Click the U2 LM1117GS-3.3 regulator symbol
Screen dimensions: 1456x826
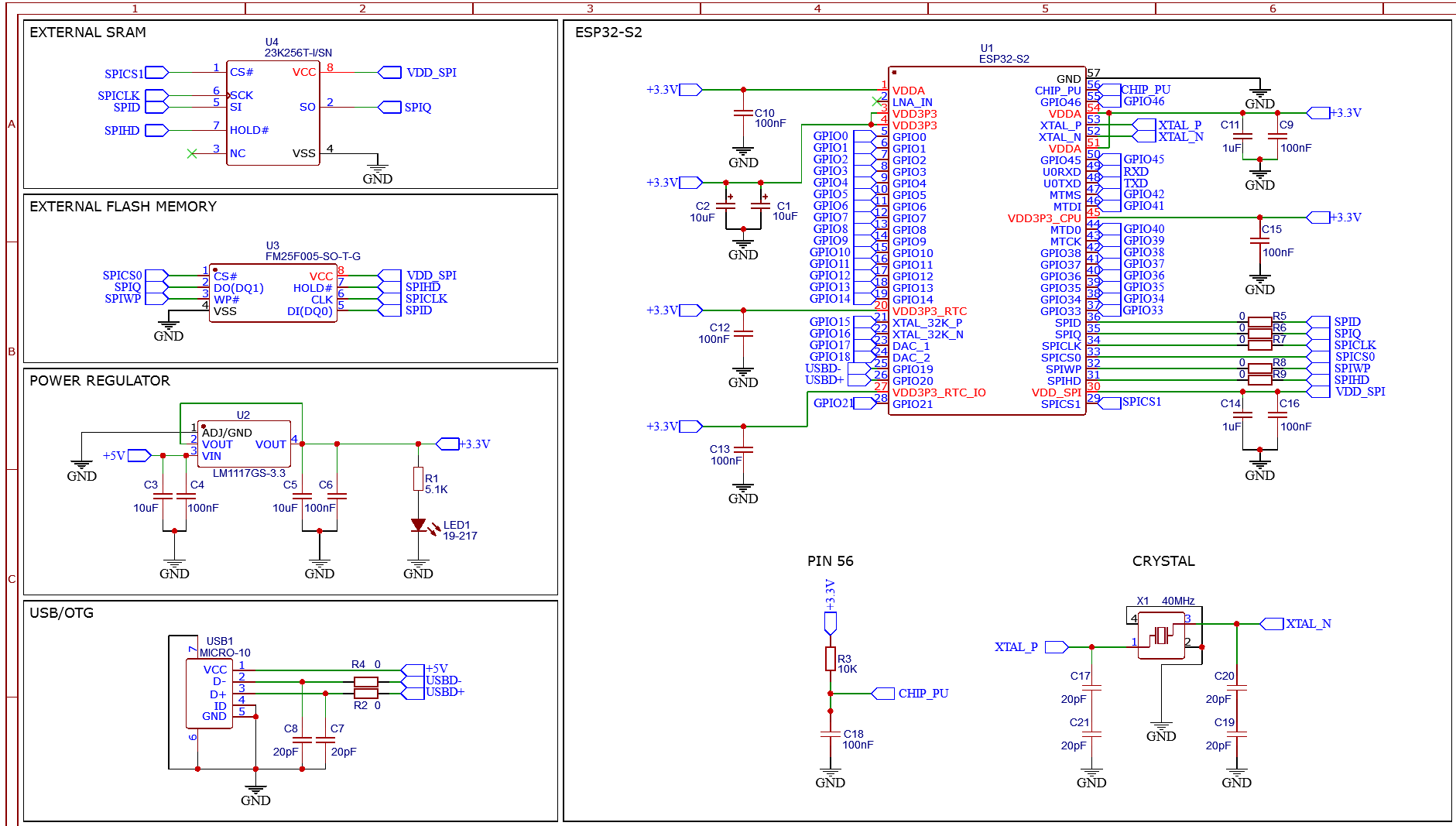click(x=244, y=444)
